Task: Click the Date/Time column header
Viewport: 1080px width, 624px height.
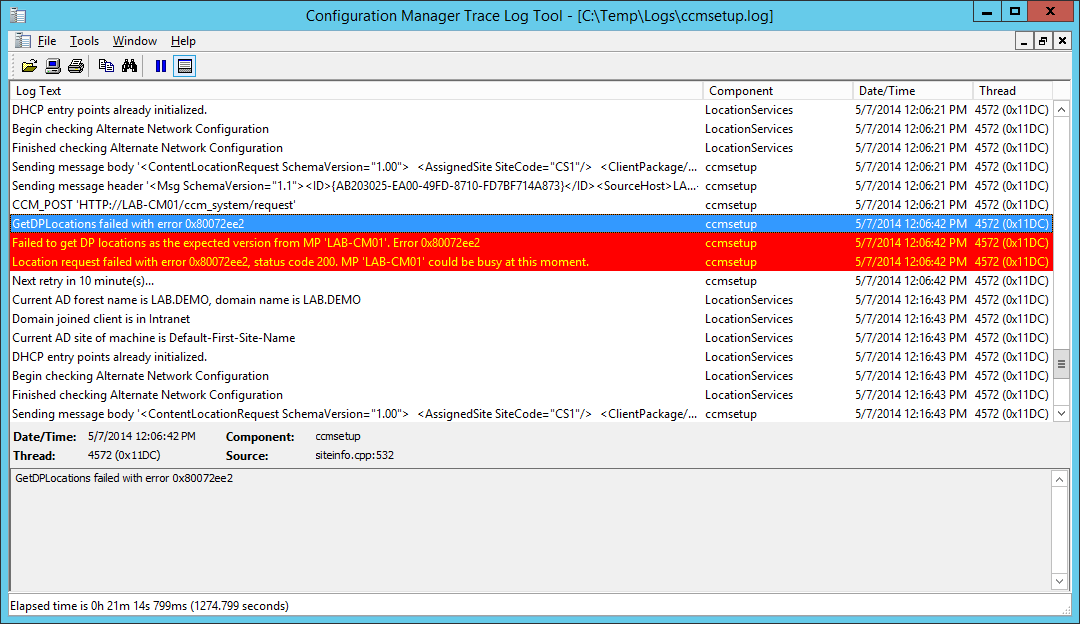Action: (x=913, y=91)
